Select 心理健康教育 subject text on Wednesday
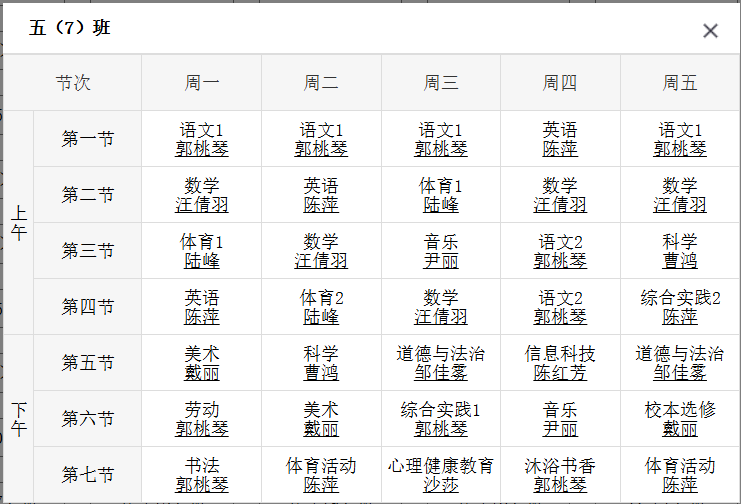Image resolution: width=741 pixels, height=504 pixels. (441, 466)
